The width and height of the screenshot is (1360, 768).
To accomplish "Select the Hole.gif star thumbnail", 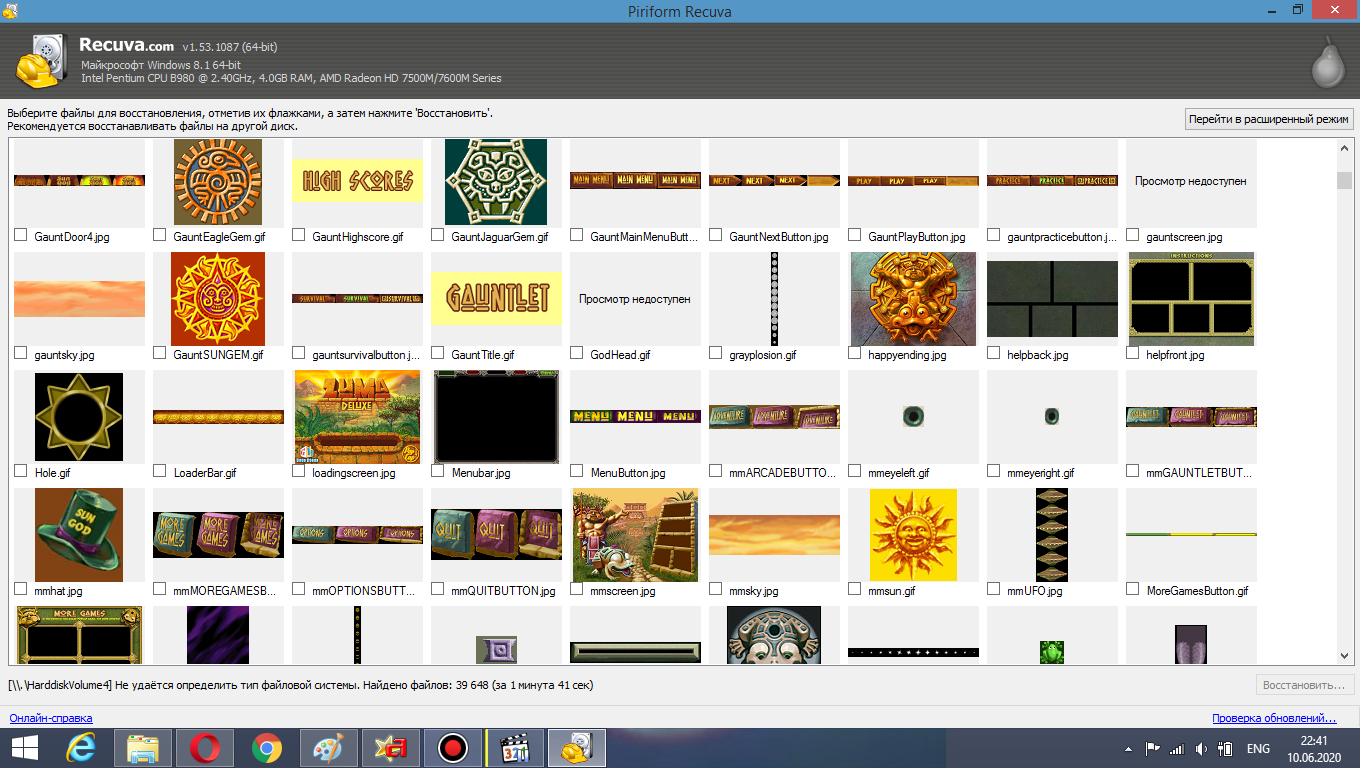I will point(79,417).
